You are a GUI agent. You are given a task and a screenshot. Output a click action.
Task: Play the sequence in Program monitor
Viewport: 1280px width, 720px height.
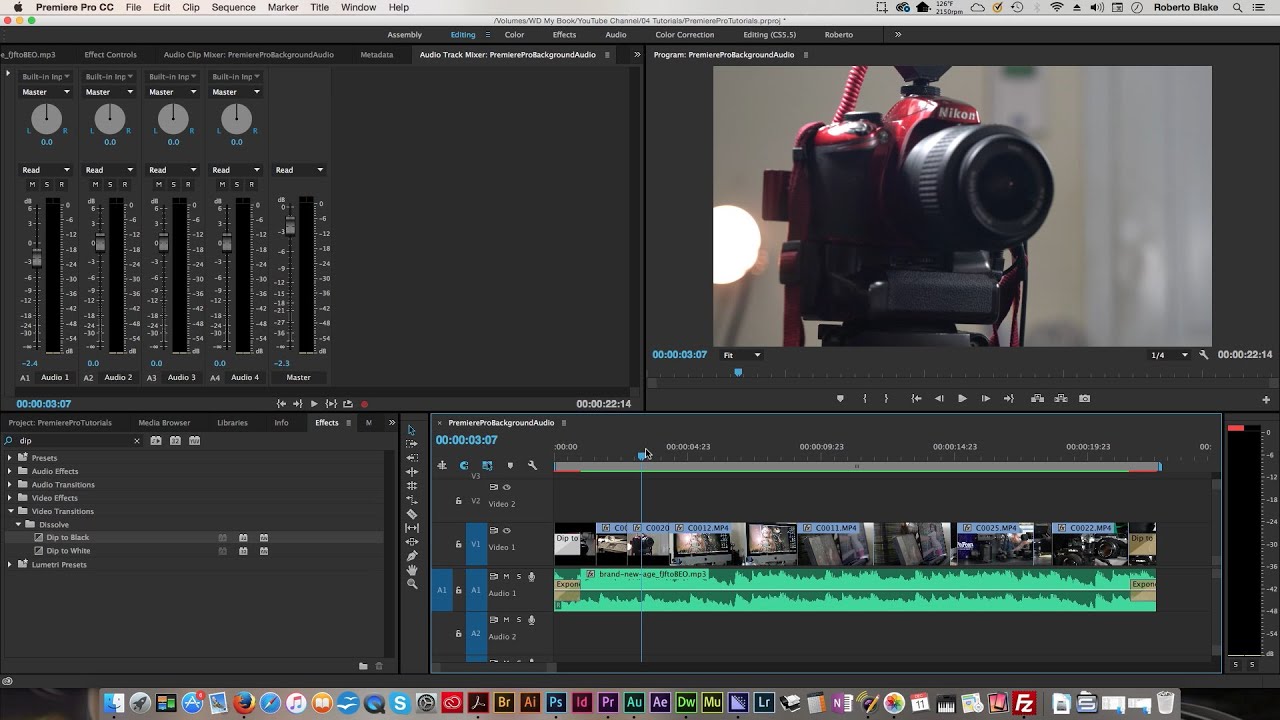click(x=962, y=399)
